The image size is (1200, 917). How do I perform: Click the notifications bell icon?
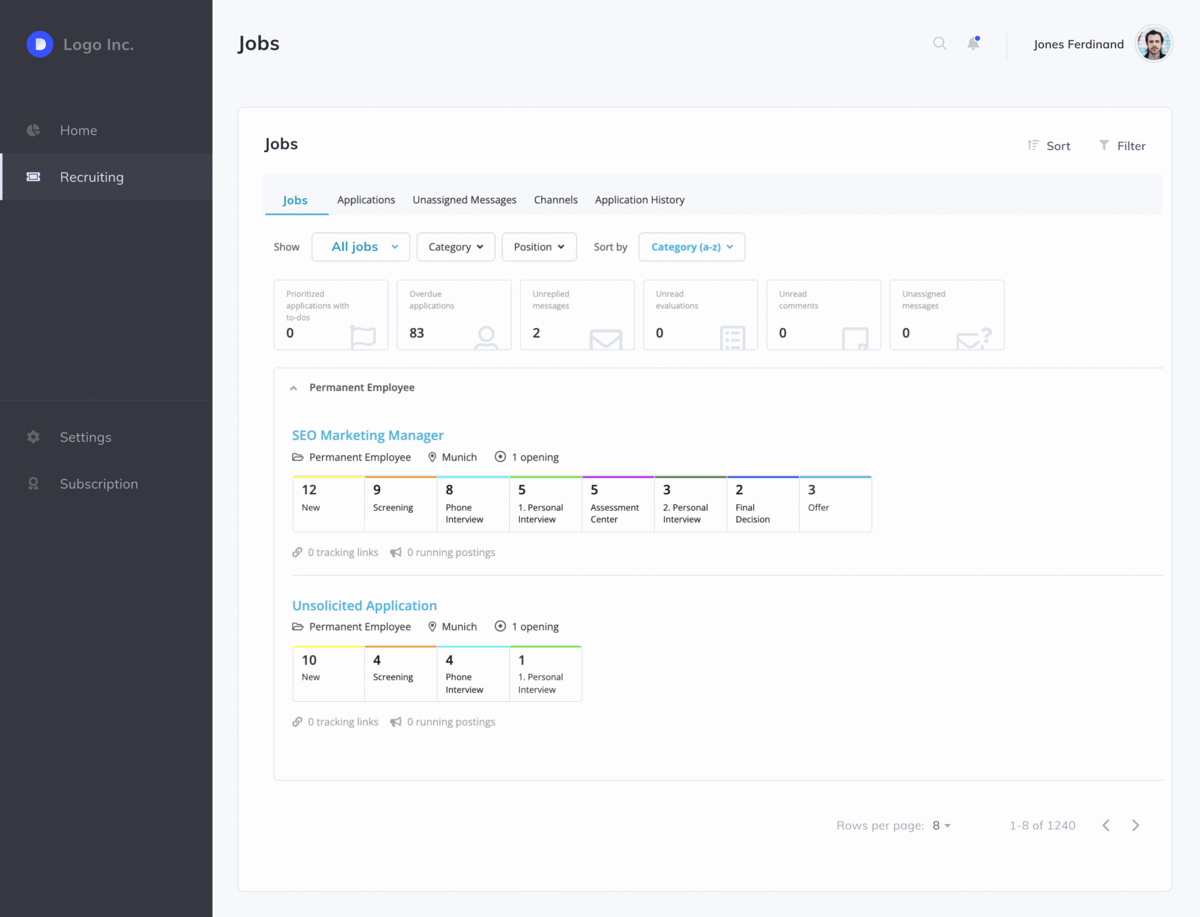click(972, 44)
